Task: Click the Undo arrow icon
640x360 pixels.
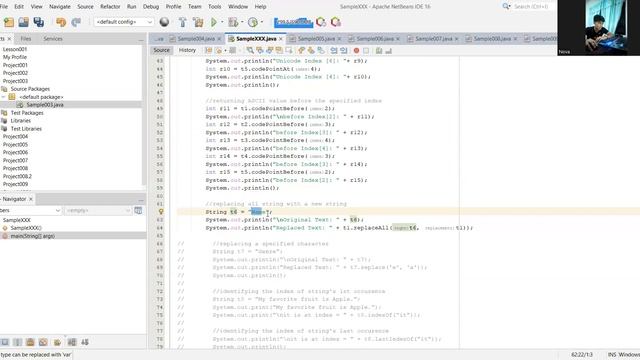Action: tap(61, 22)
